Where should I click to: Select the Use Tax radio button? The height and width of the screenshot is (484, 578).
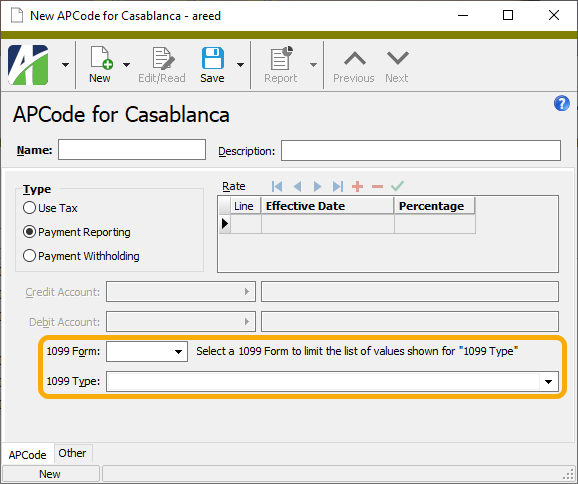tap(29, 208)
